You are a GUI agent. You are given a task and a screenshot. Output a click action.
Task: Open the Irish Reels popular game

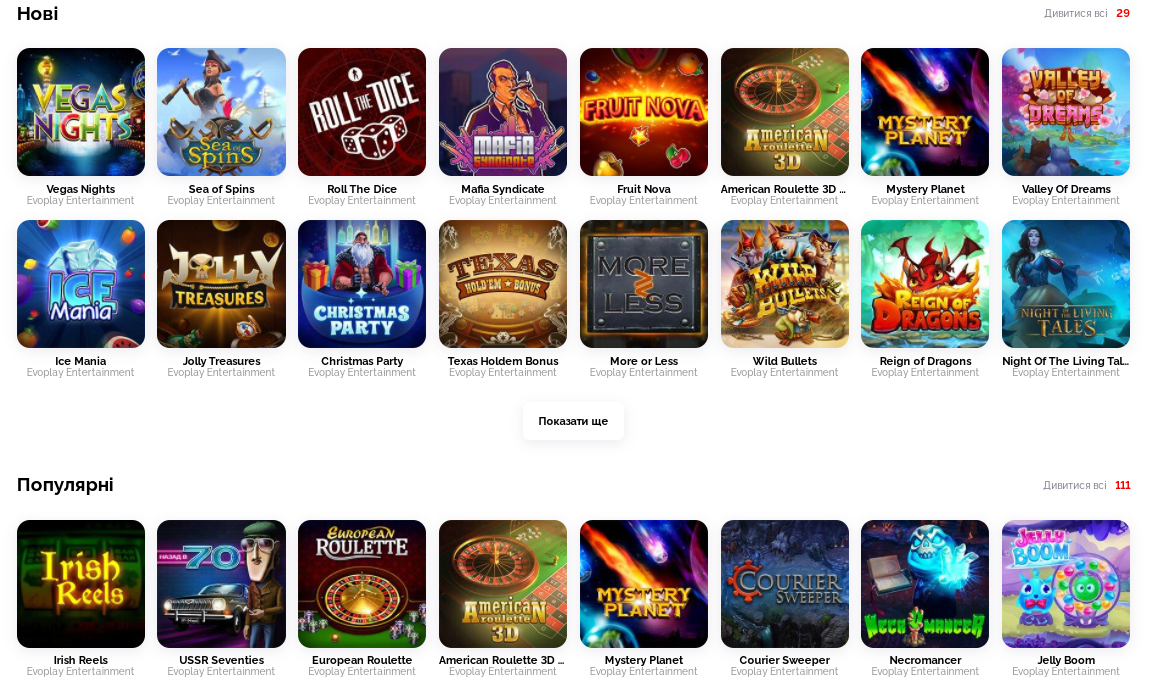click(81, 584)
